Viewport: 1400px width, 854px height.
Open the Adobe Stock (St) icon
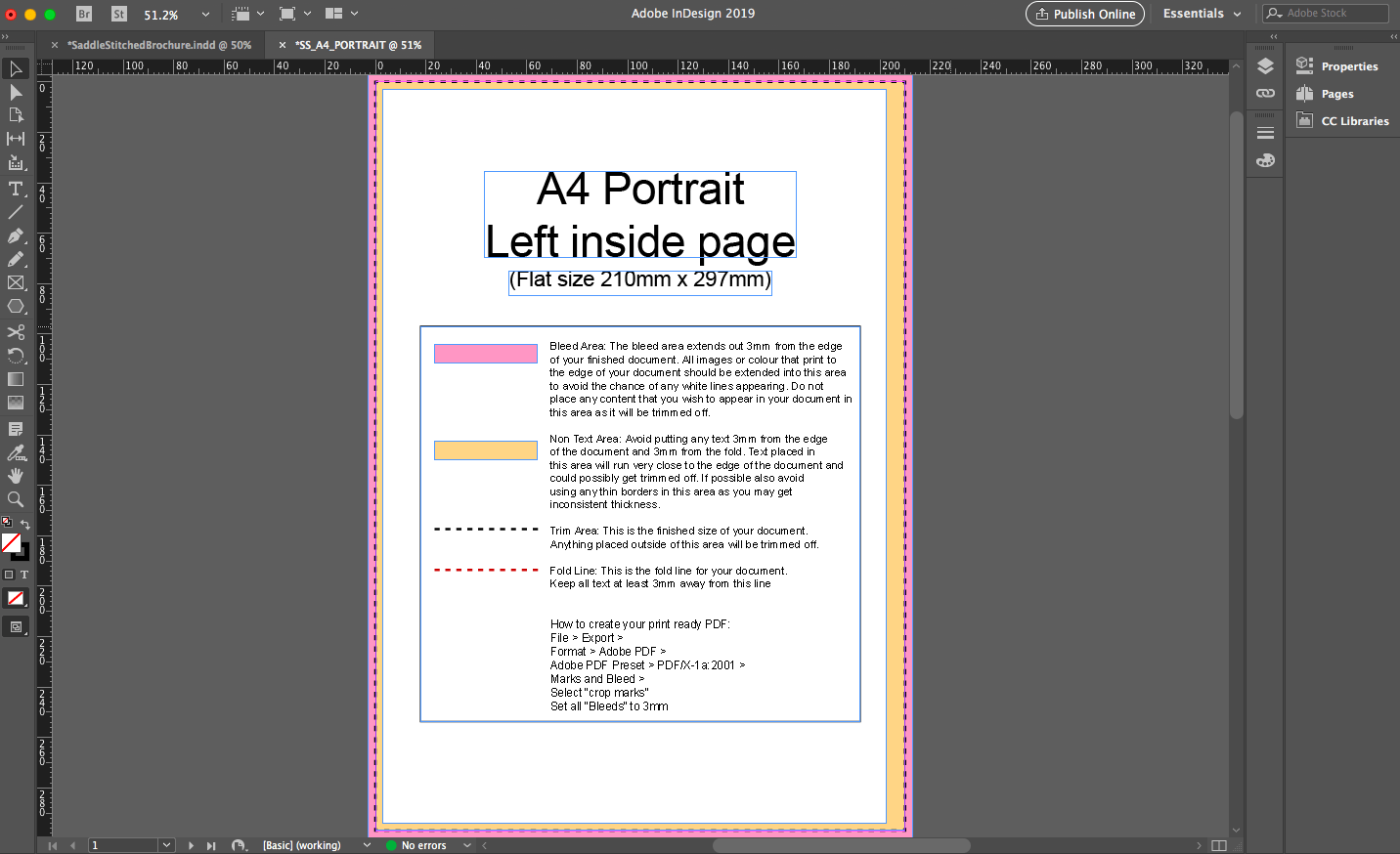(x=119, y=14)
